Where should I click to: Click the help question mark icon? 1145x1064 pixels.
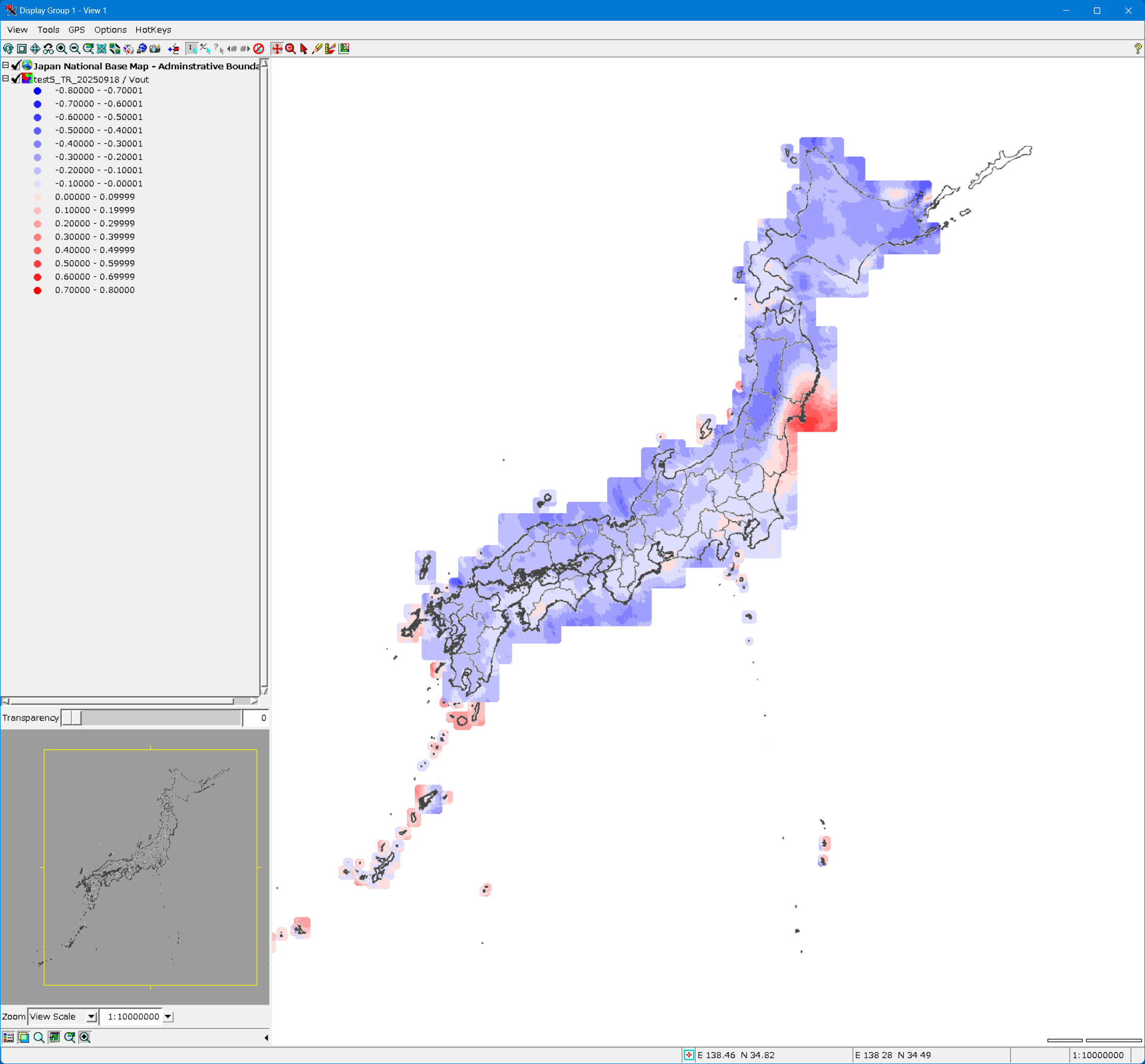[1138, 49]
